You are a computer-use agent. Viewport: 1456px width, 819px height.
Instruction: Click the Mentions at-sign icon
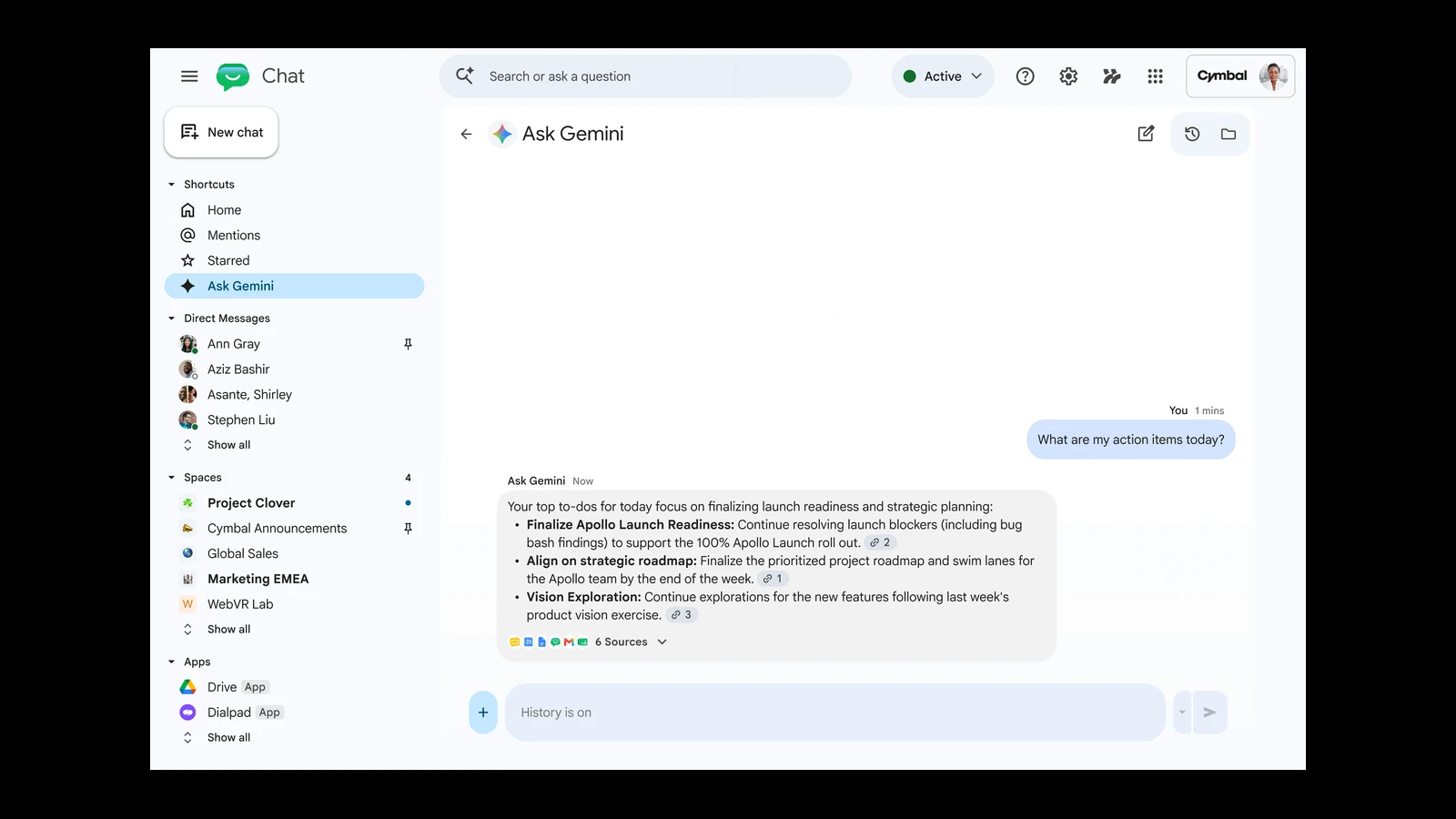188,235
